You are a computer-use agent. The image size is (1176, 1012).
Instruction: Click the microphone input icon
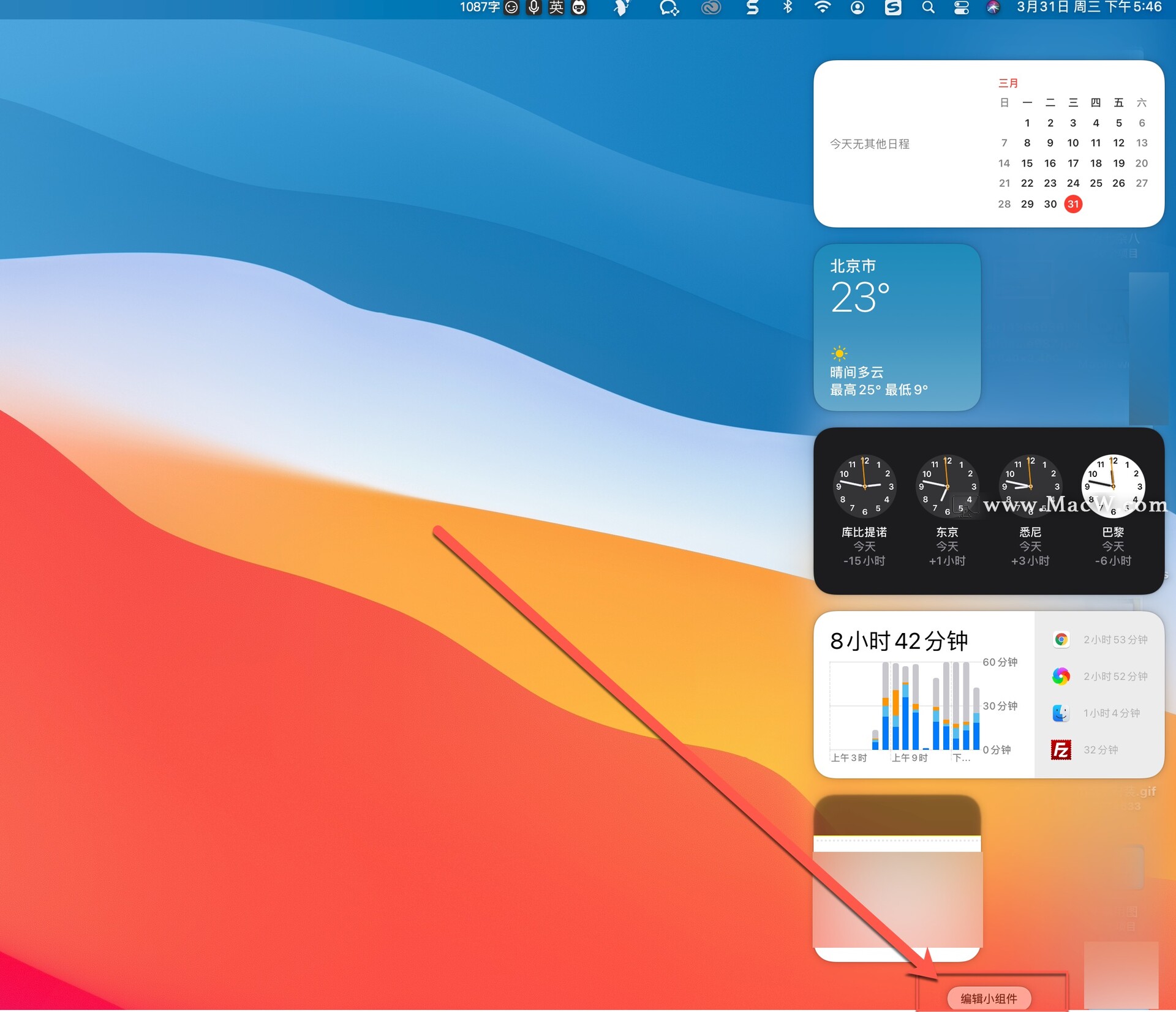534,7
